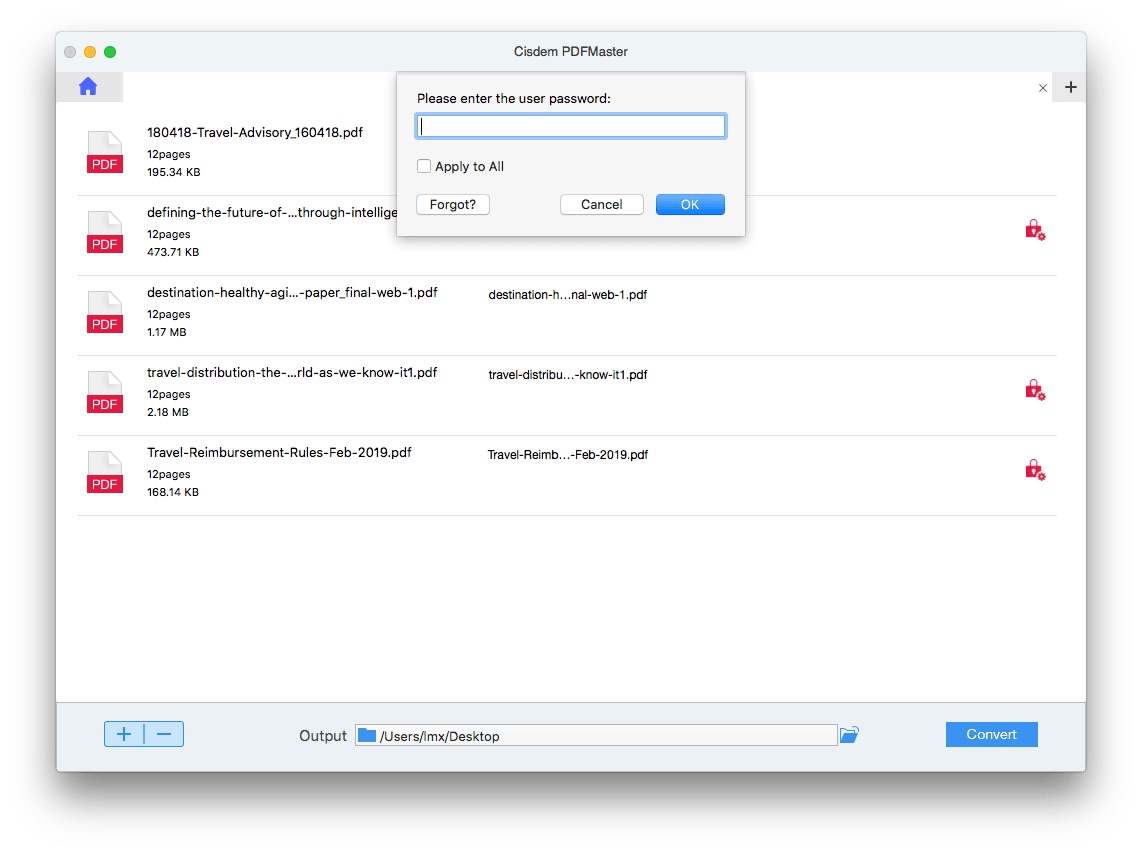The width and height of the screenshot is (1142, 852).
Task: Focus the user password input field
Action: click(570, 127)
